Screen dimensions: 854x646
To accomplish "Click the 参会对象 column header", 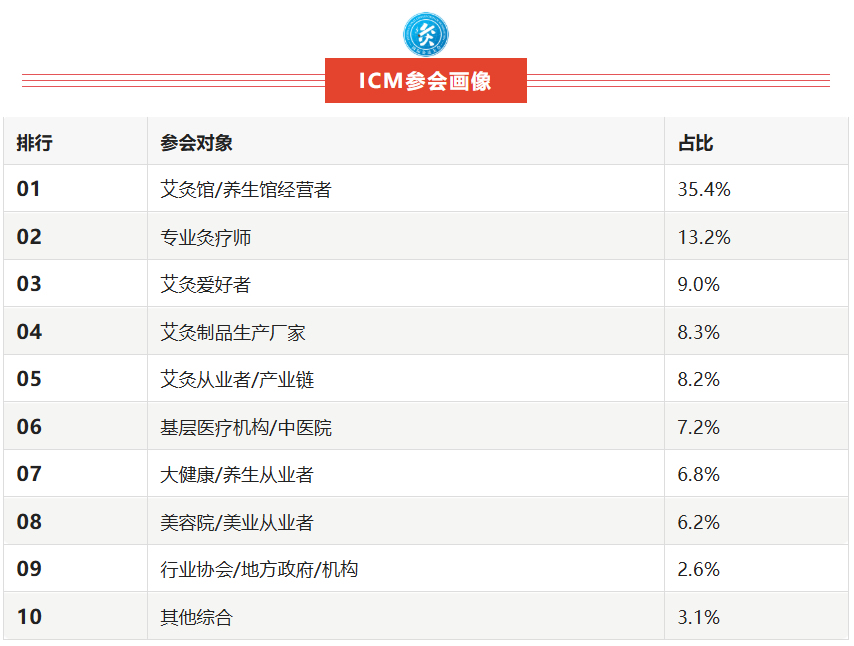I will 196,143.
